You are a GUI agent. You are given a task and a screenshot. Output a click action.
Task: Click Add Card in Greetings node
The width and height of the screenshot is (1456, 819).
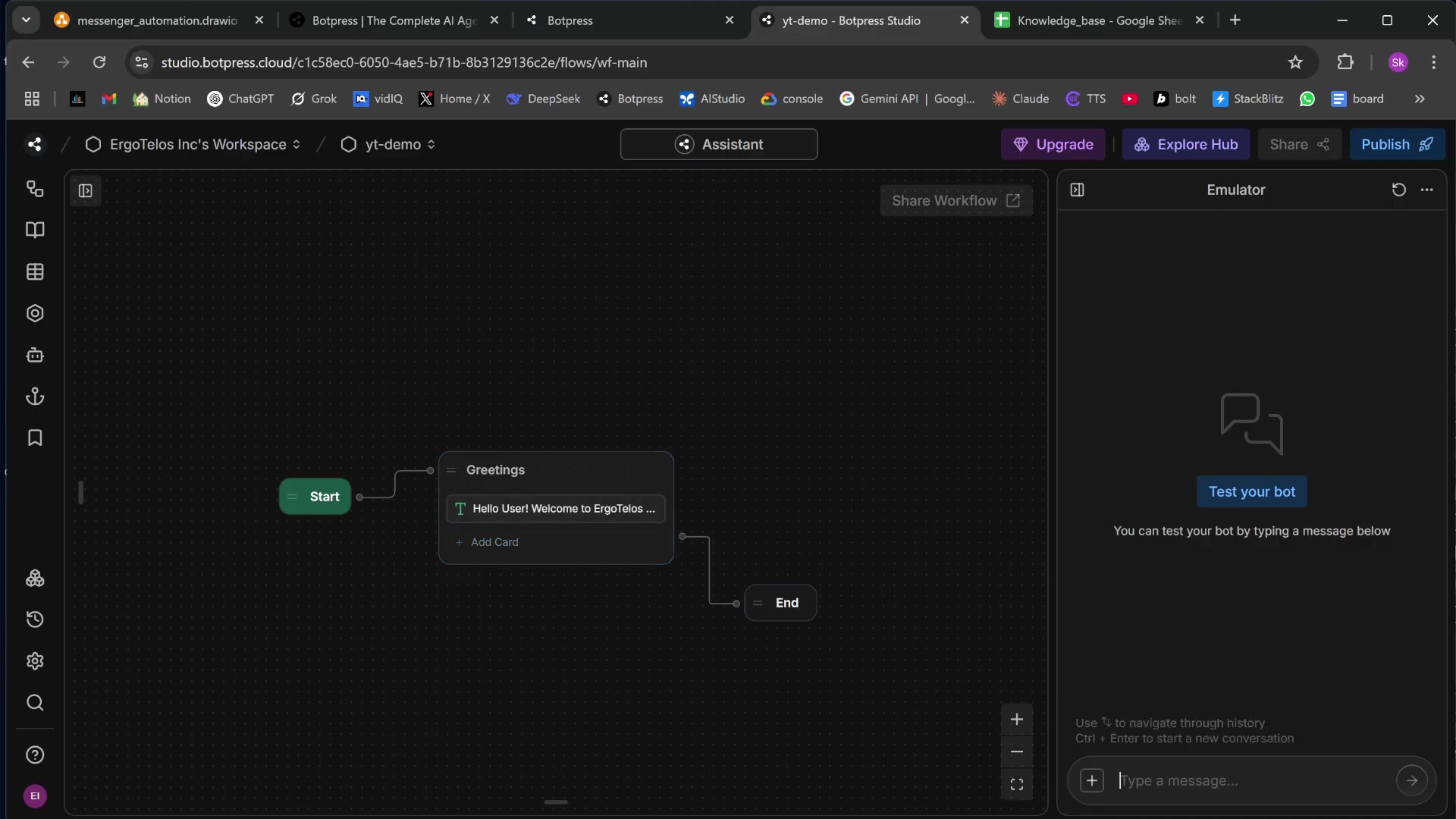[x=487, y=542]
